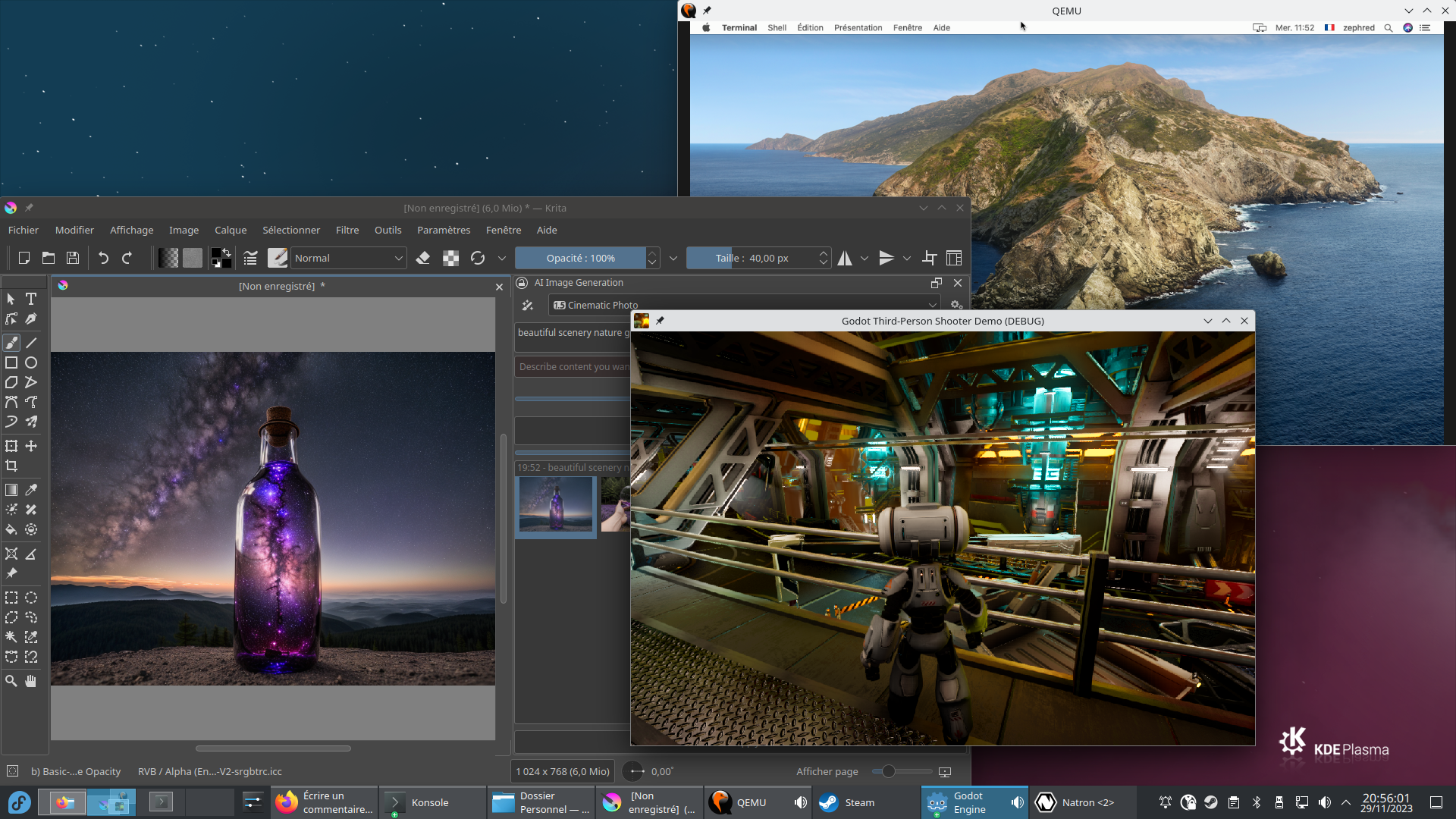Open AI Image Generation settings gear
The width and height of the screenshot is (1456, 819).
(956, 305)
